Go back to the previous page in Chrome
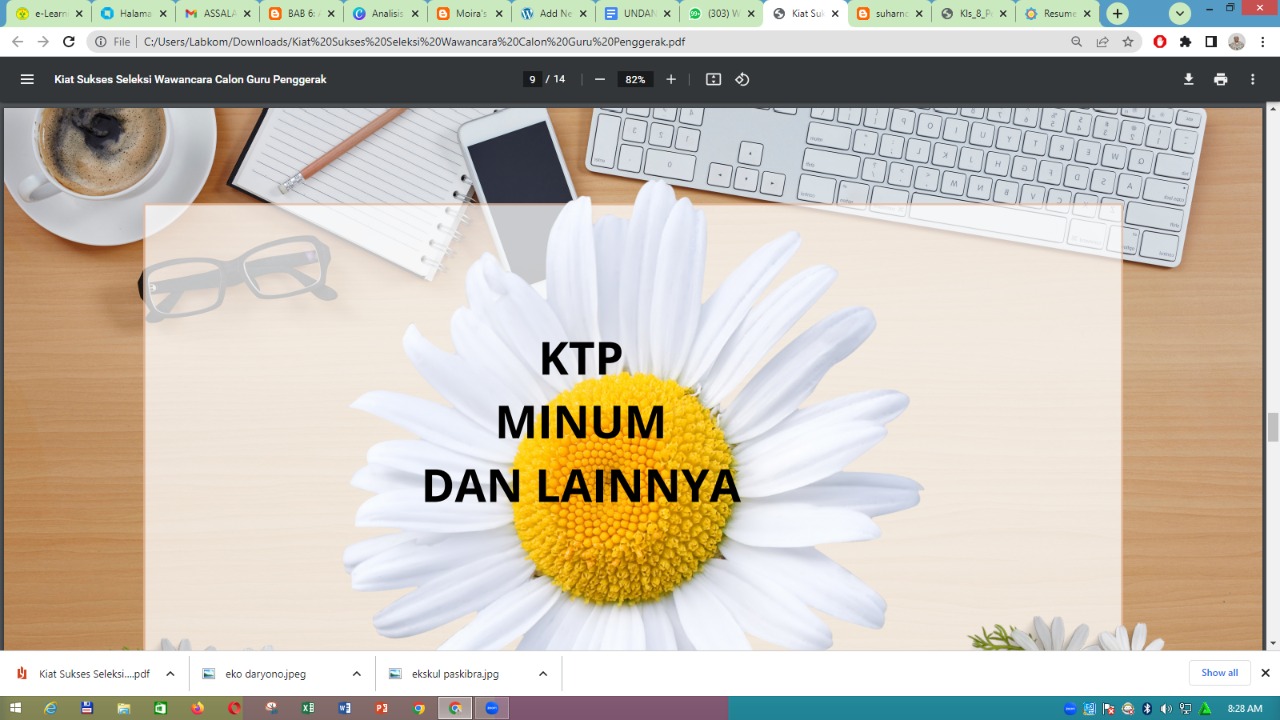The height and width of the screenshot is (720, 1280). point(17,42)
